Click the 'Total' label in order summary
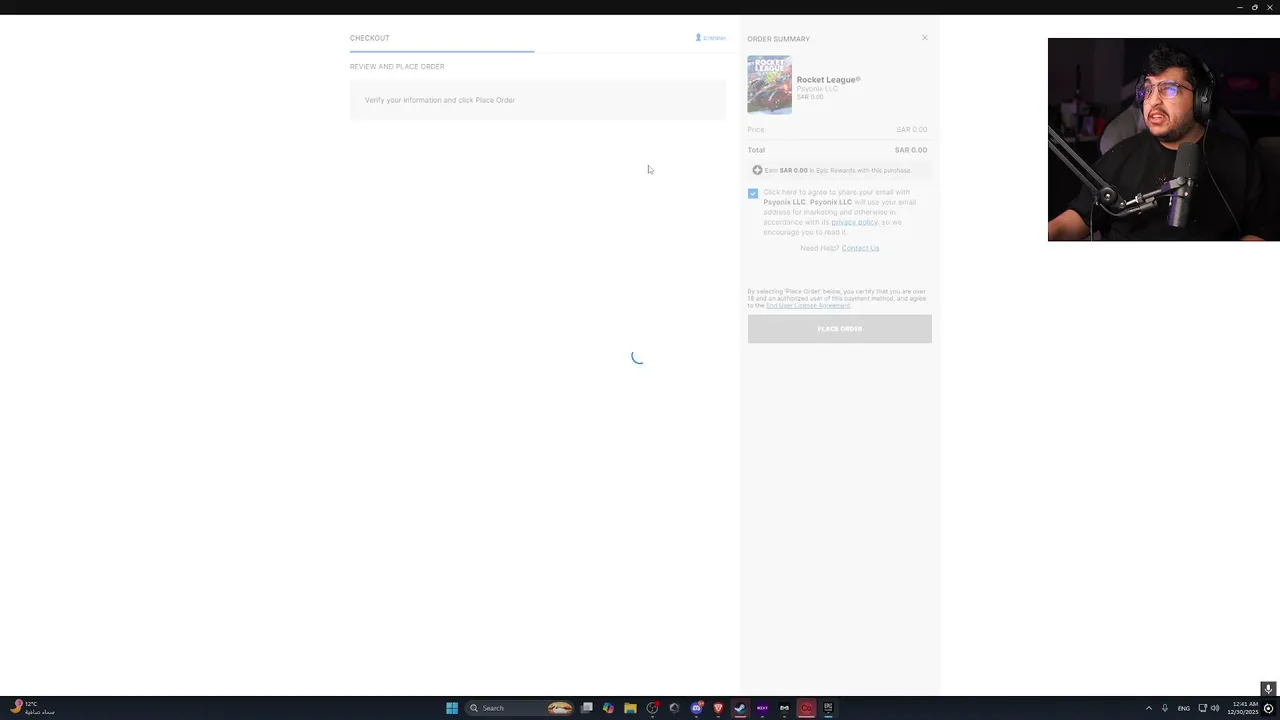 pos(756,150)
